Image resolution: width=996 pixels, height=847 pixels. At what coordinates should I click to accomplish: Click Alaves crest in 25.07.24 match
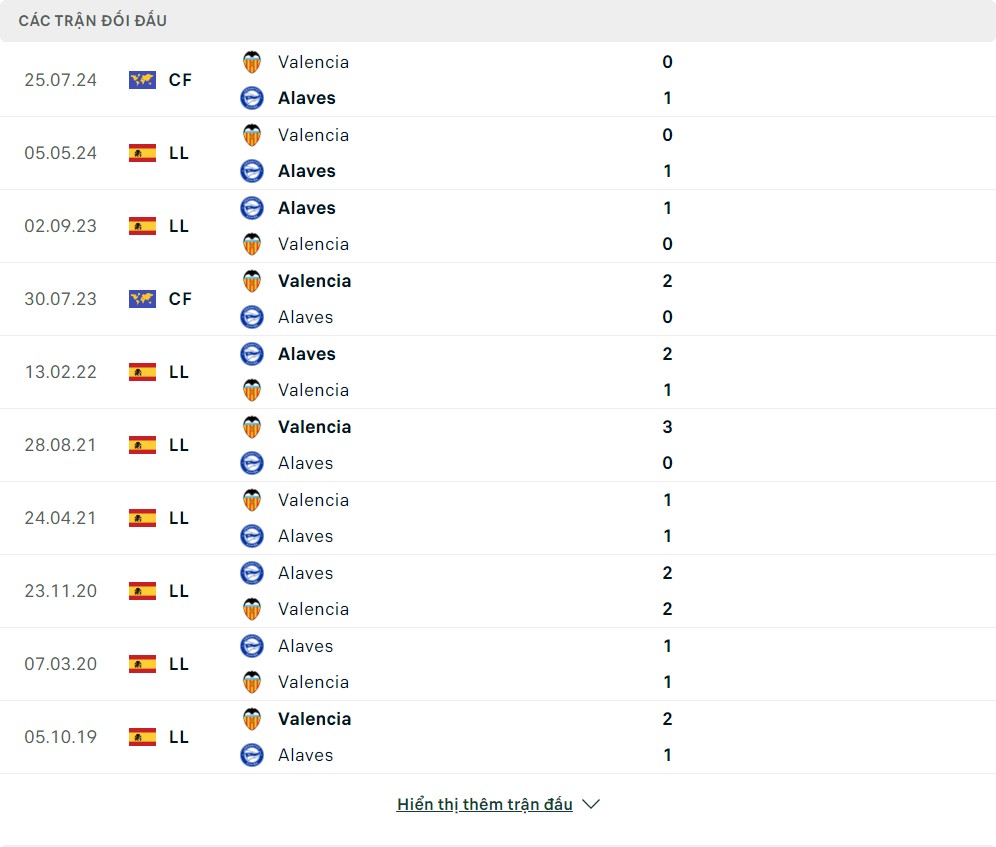tap(252, 98)
